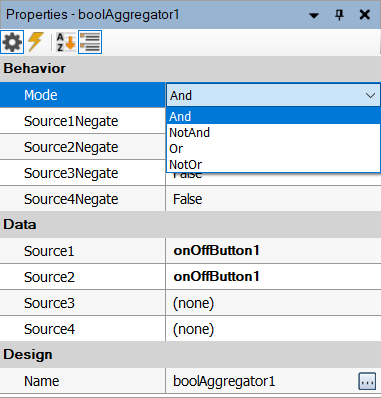Close the Properties panel
The height and width of the screenshot is (398, 381).
coord(365,15)
